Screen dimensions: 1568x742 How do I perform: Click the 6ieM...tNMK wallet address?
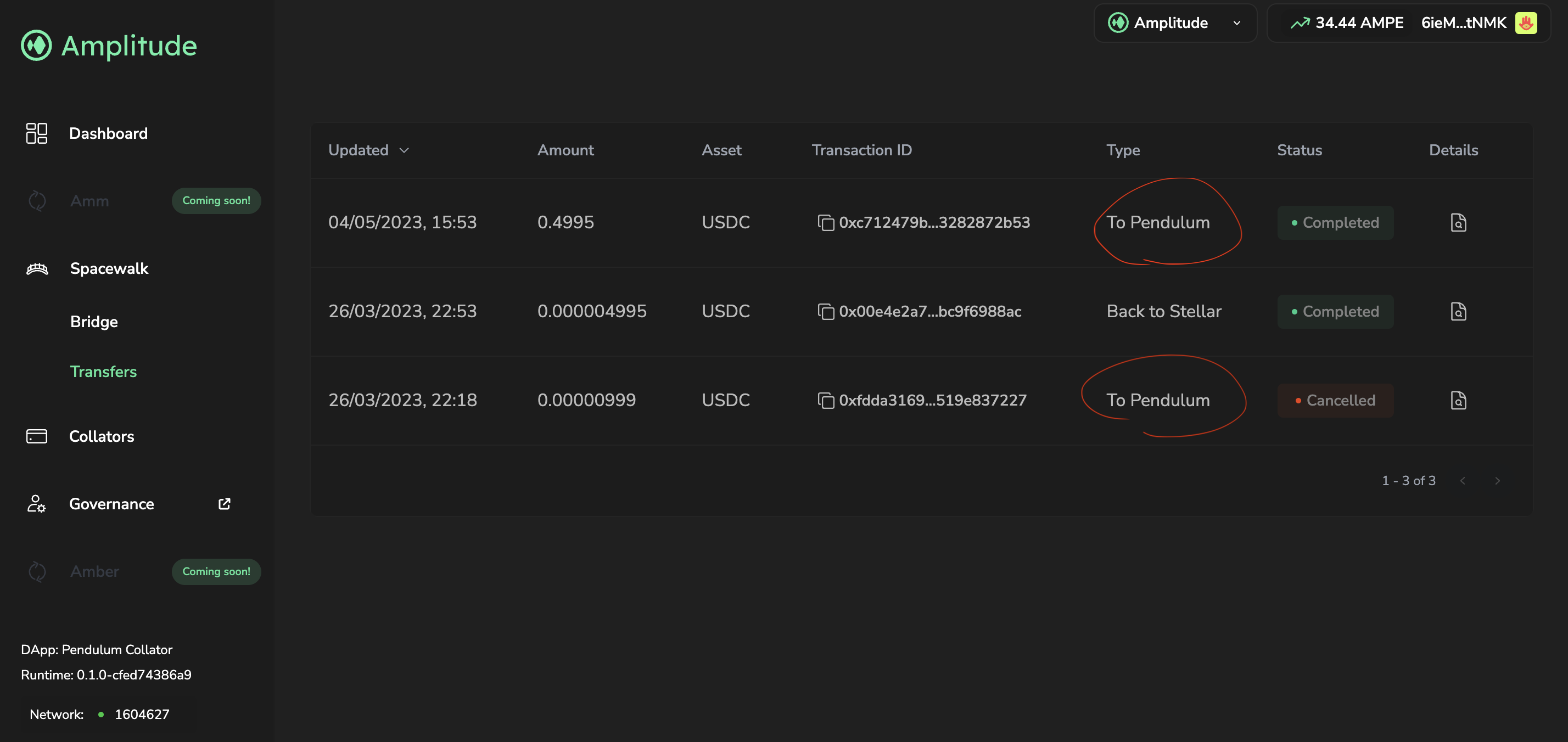[1463, 23]
